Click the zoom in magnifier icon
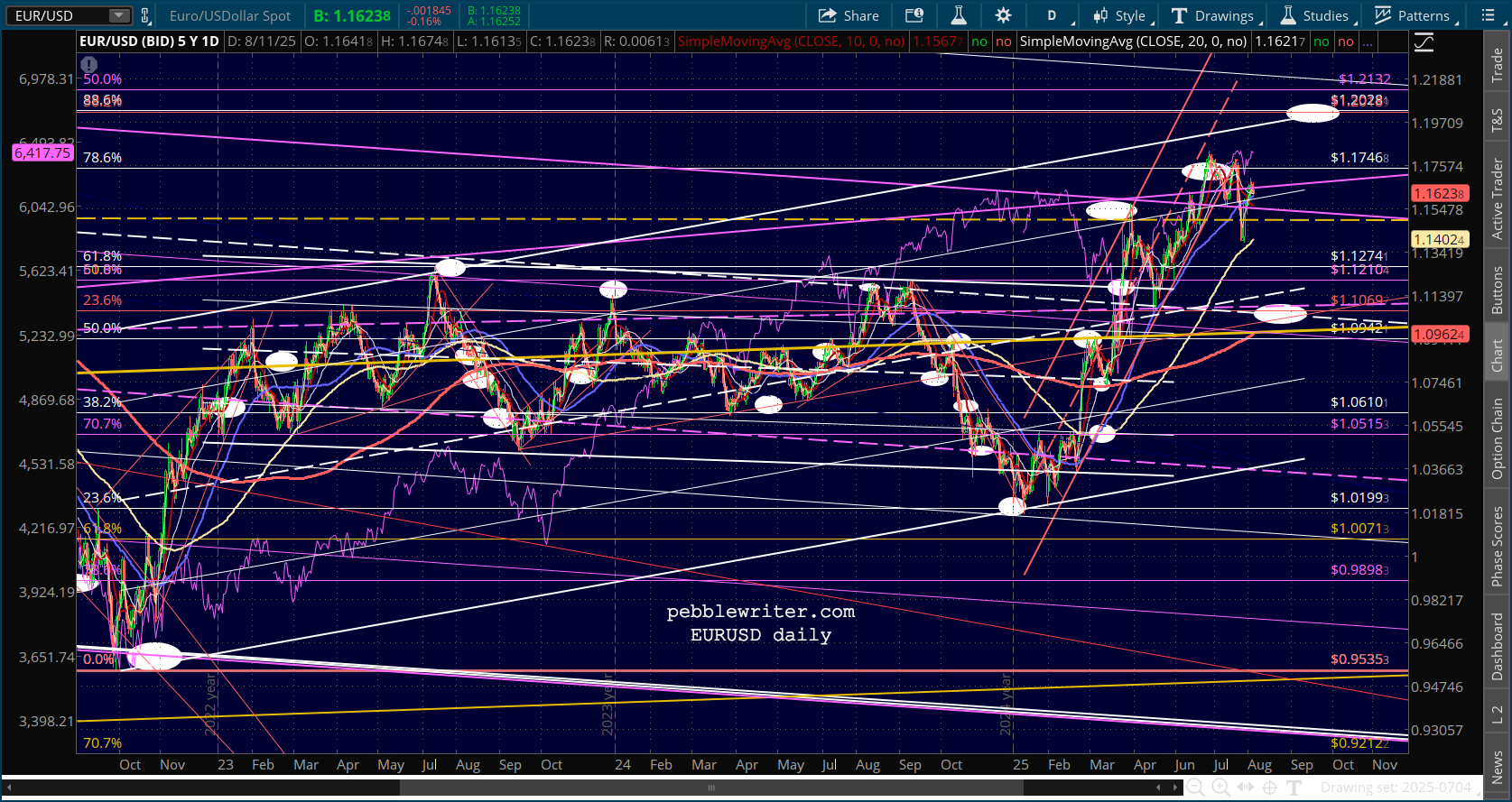Image resolution: width=1512 pixels, height=802 pixels. [x=1220, y=788]
